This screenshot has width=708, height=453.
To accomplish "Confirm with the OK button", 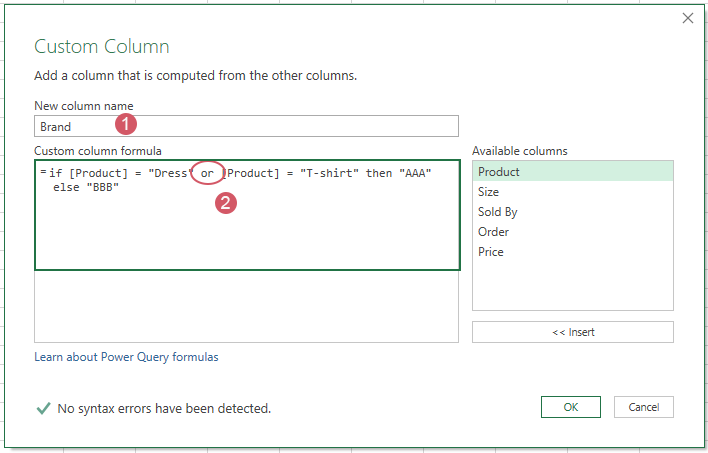I will [570, 407].
